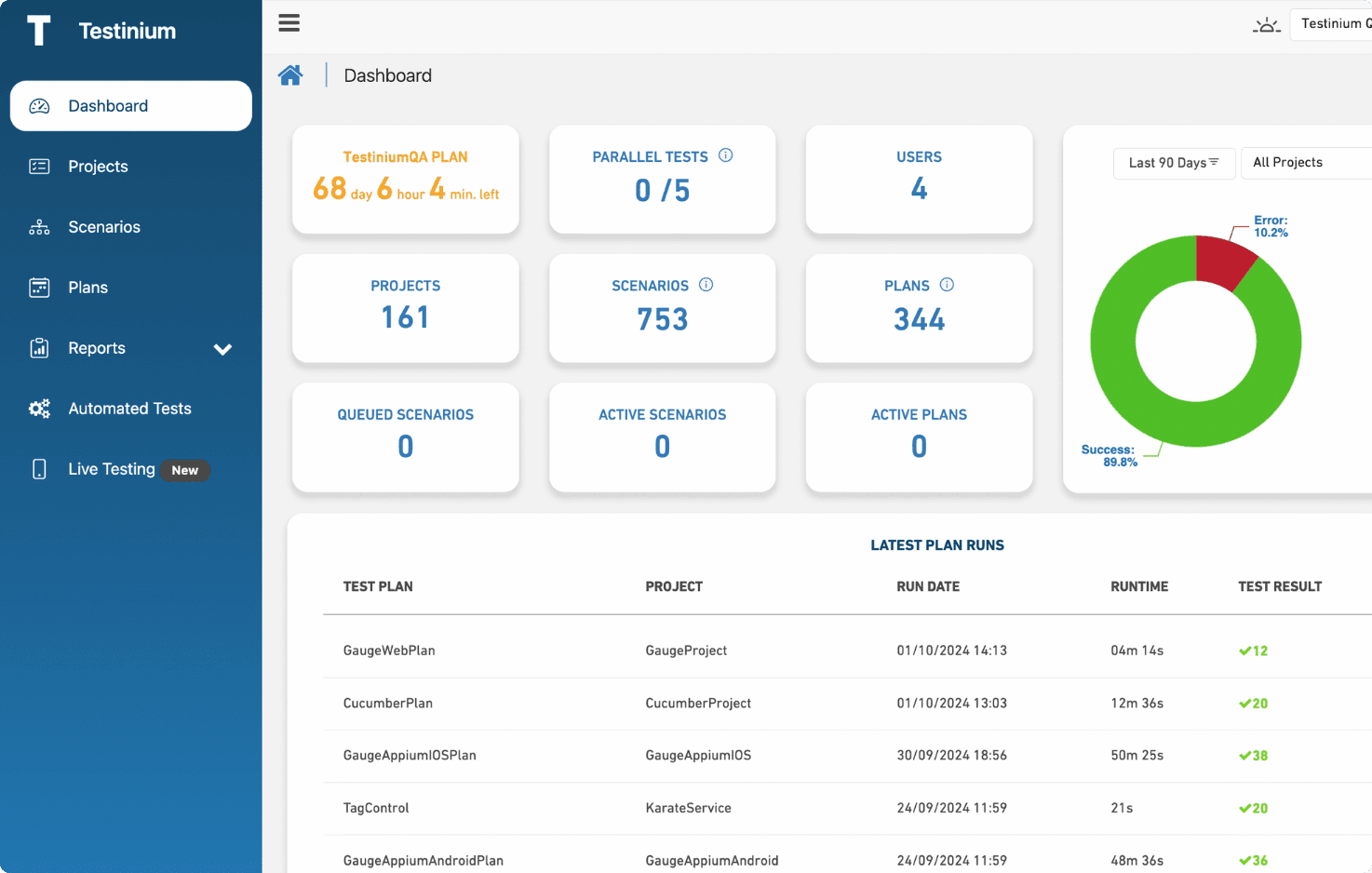The image size is (1372, 873).
Task: Open Scenarios in the sidebar
Action: tap(103, 227)
